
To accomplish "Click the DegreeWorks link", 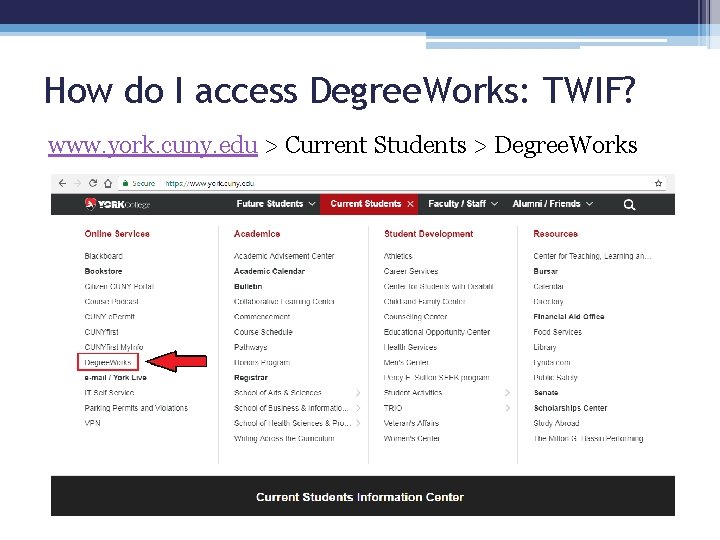I will 108,362.
